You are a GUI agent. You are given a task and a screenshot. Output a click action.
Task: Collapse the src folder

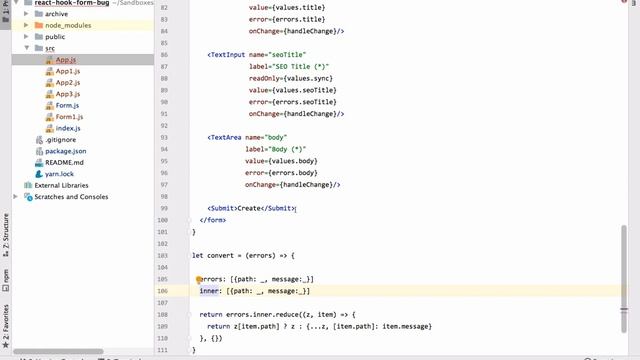point(27,48)
